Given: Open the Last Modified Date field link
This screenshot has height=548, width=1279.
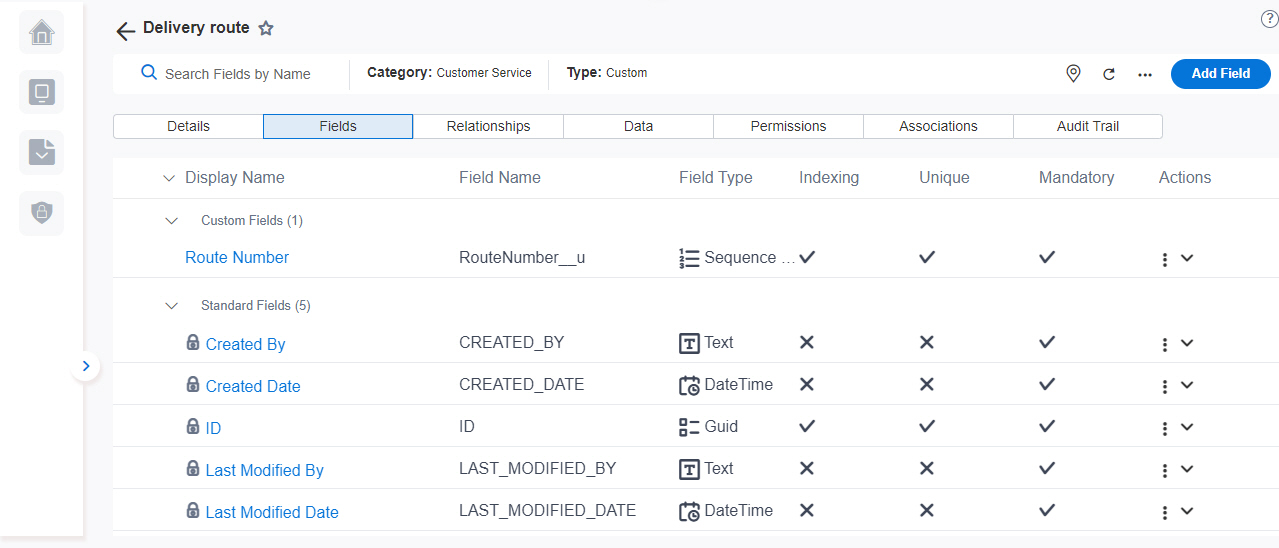Looking at the screenshot, I should tap(272, 512).
